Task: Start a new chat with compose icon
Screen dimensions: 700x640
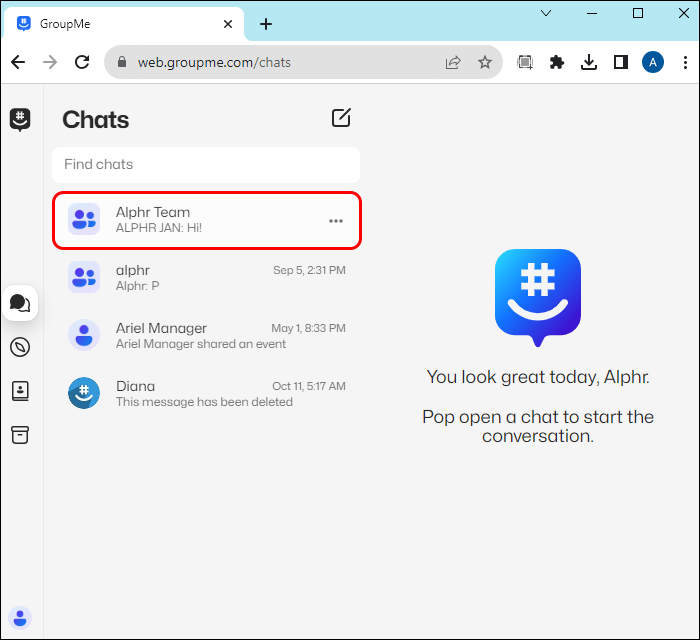Action: (341, 118)
